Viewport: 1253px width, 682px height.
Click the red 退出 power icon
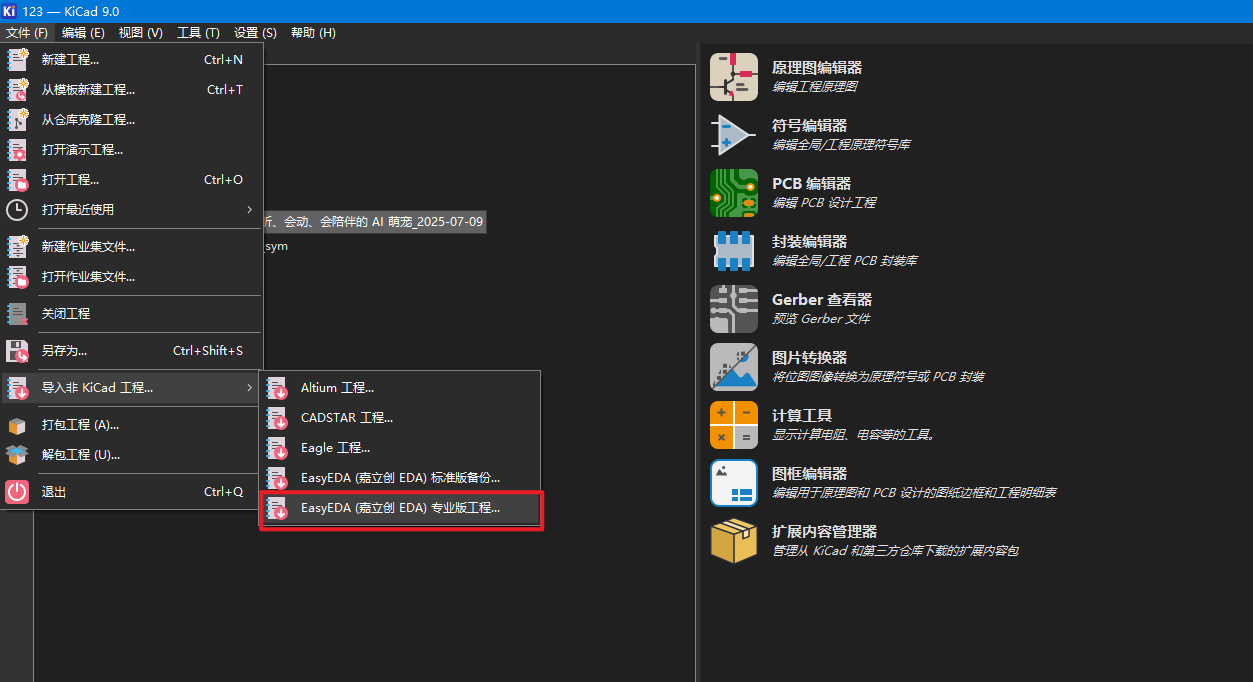coord(18,492)
